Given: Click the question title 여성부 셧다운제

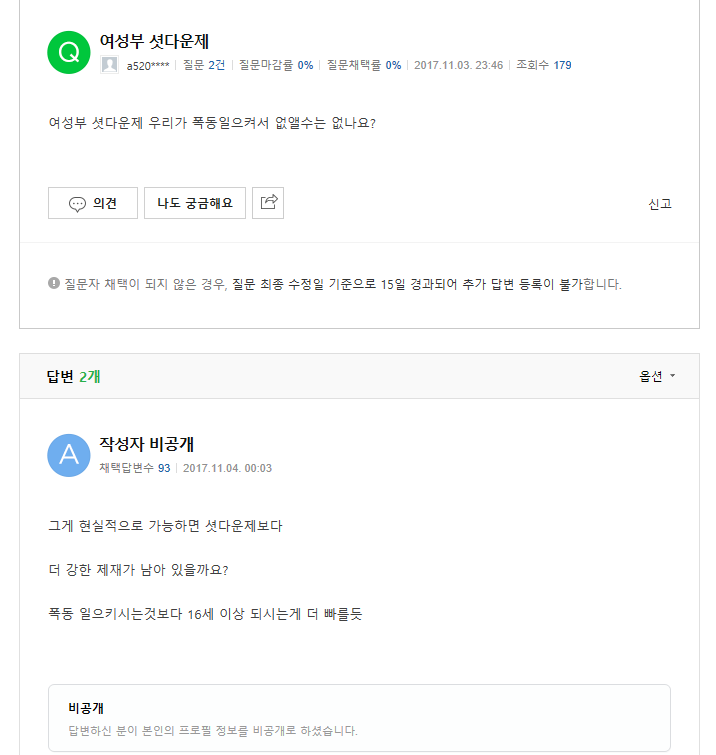Looking at the screenshot, I should click(154, 41).
